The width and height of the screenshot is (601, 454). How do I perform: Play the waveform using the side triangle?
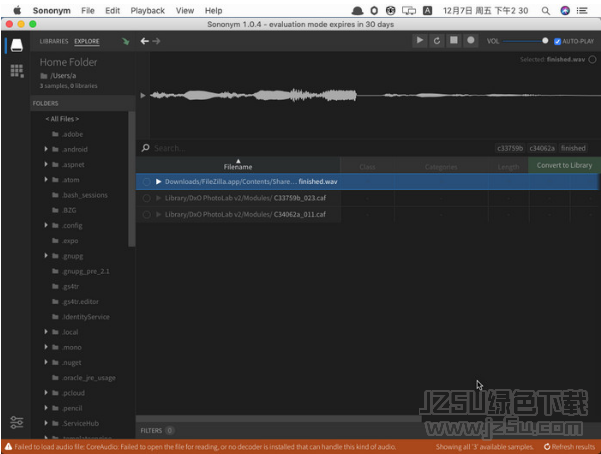(143, 95)
